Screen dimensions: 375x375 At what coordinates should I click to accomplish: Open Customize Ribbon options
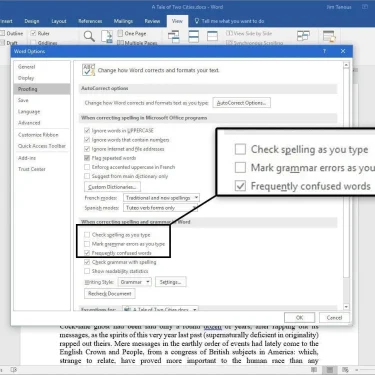click(x=42, y=135)
